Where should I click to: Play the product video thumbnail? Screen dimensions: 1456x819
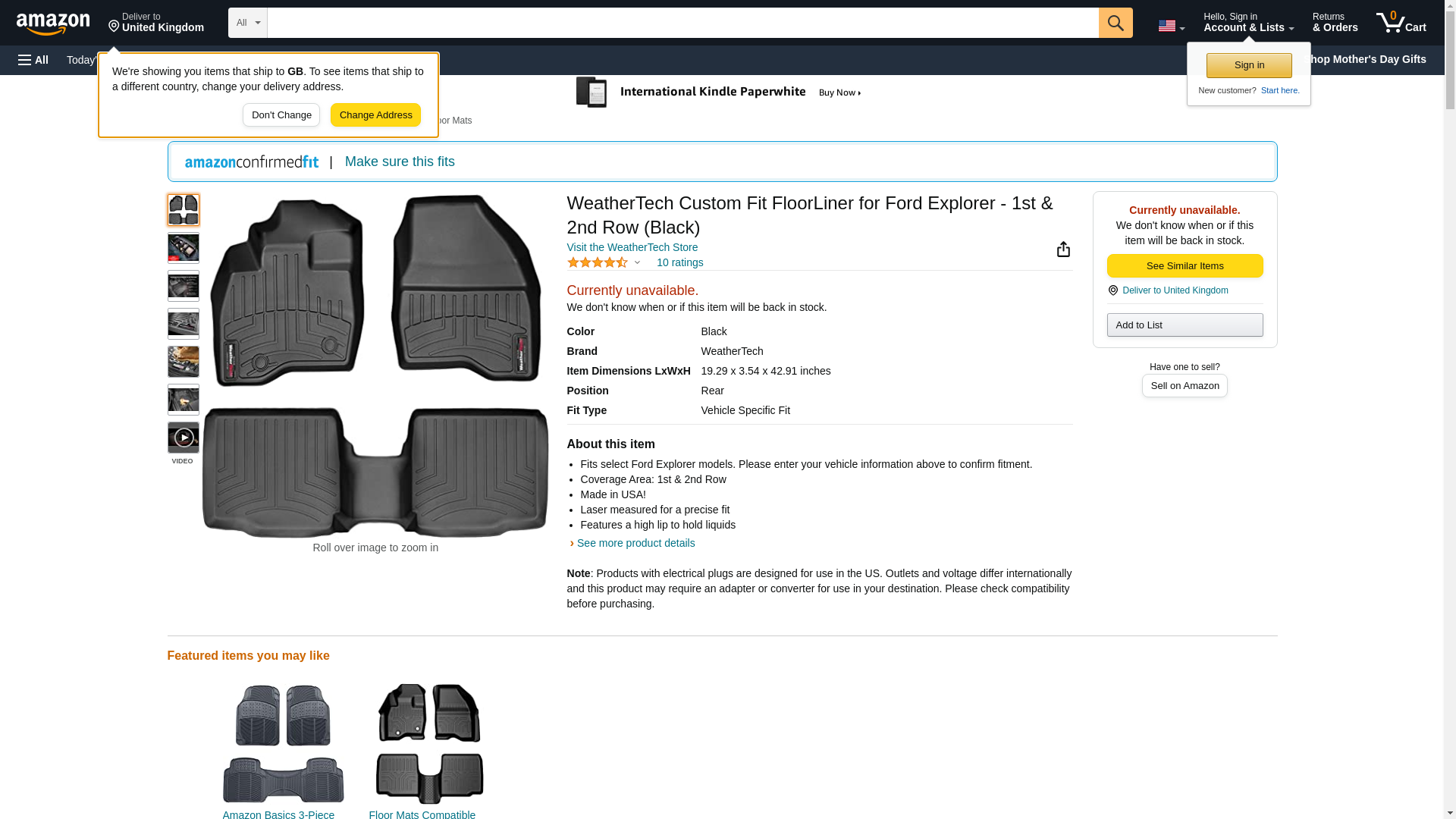tap(183, 438)
